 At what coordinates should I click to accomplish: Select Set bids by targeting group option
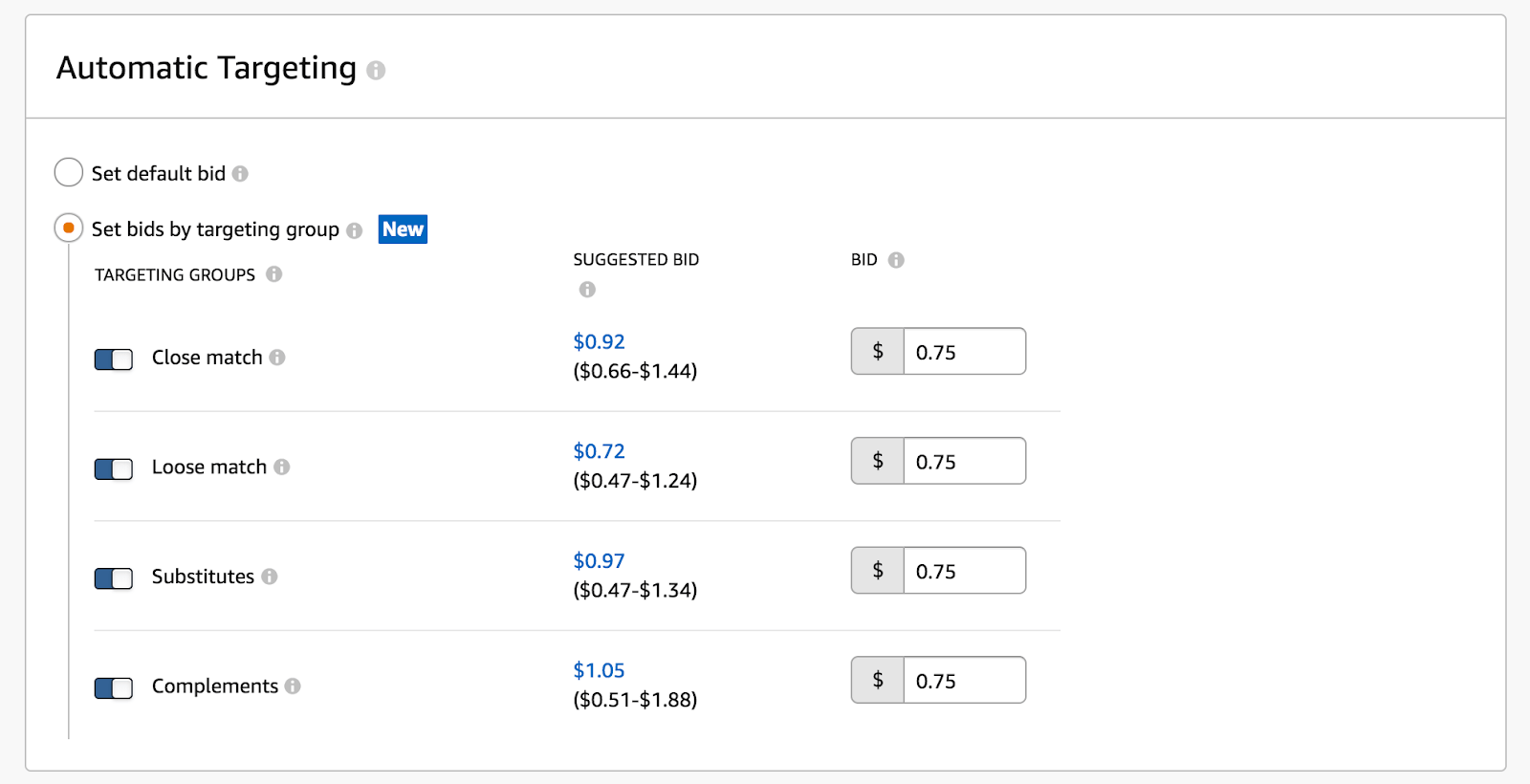(x=69, y=229)
